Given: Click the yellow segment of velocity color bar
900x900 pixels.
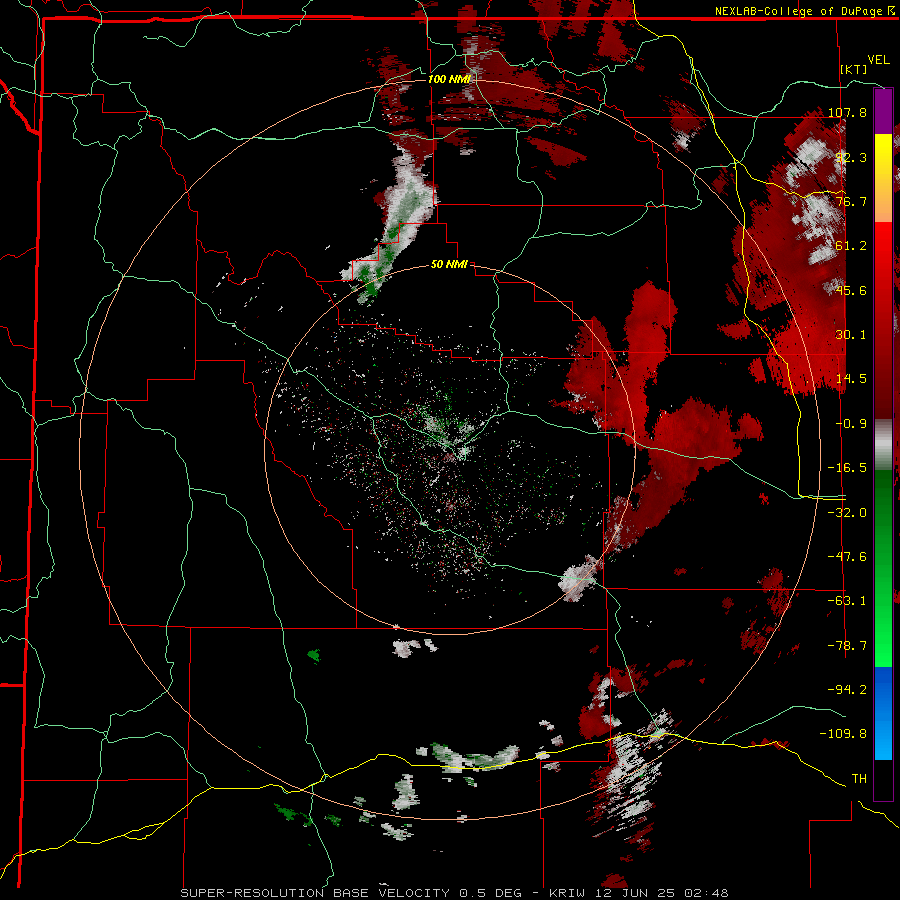Looking at the screenshot, I should pyautogui.click(x=883, y=154).
